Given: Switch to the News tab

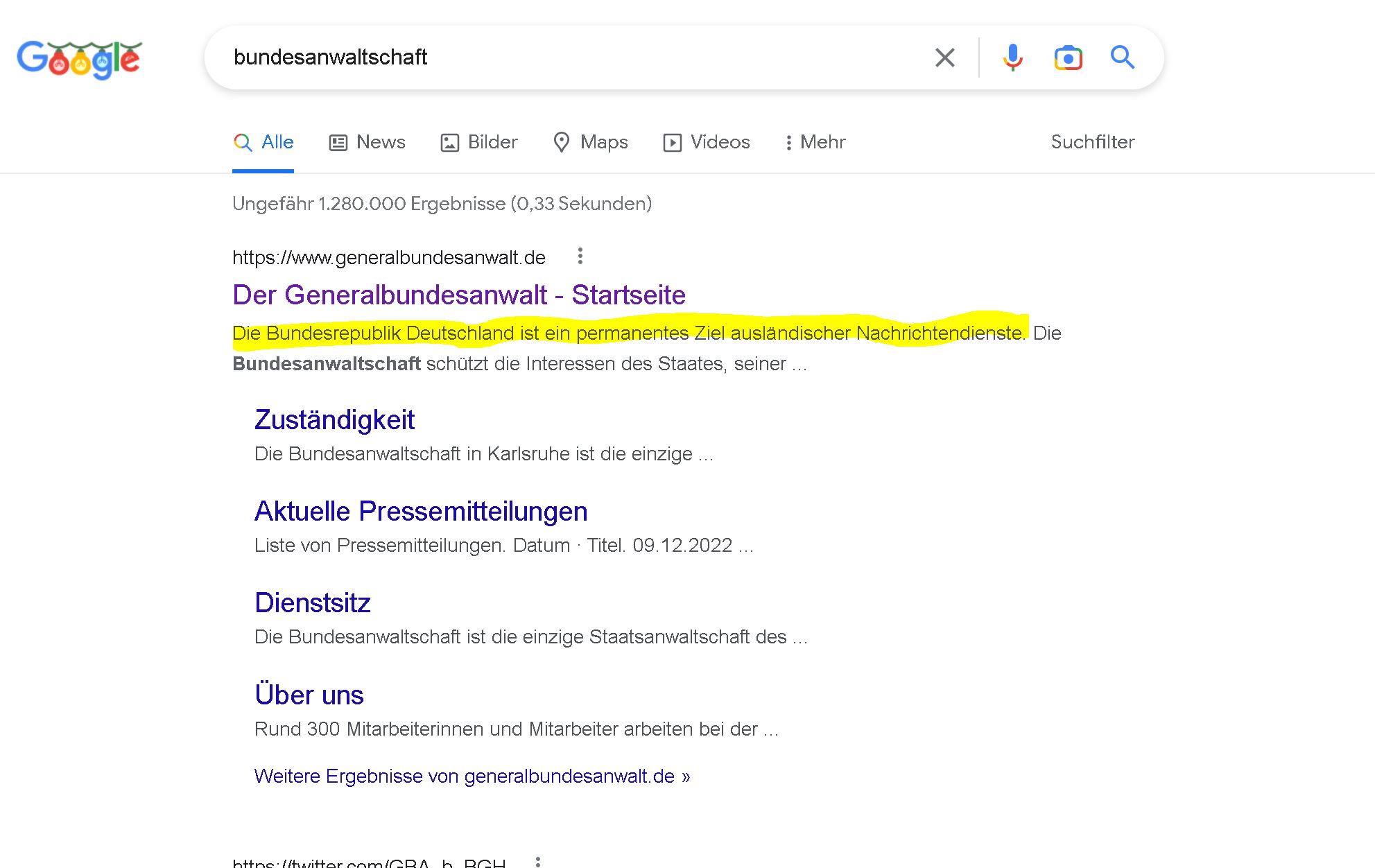Looking at the screenshot, I should click(x=367, y=142).
